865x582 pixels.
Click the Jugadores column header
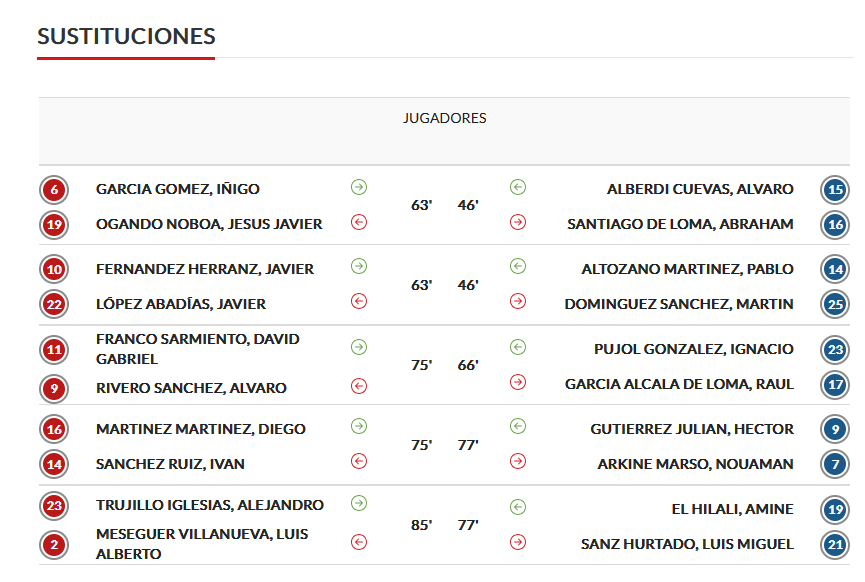click(x=444, y=118)
